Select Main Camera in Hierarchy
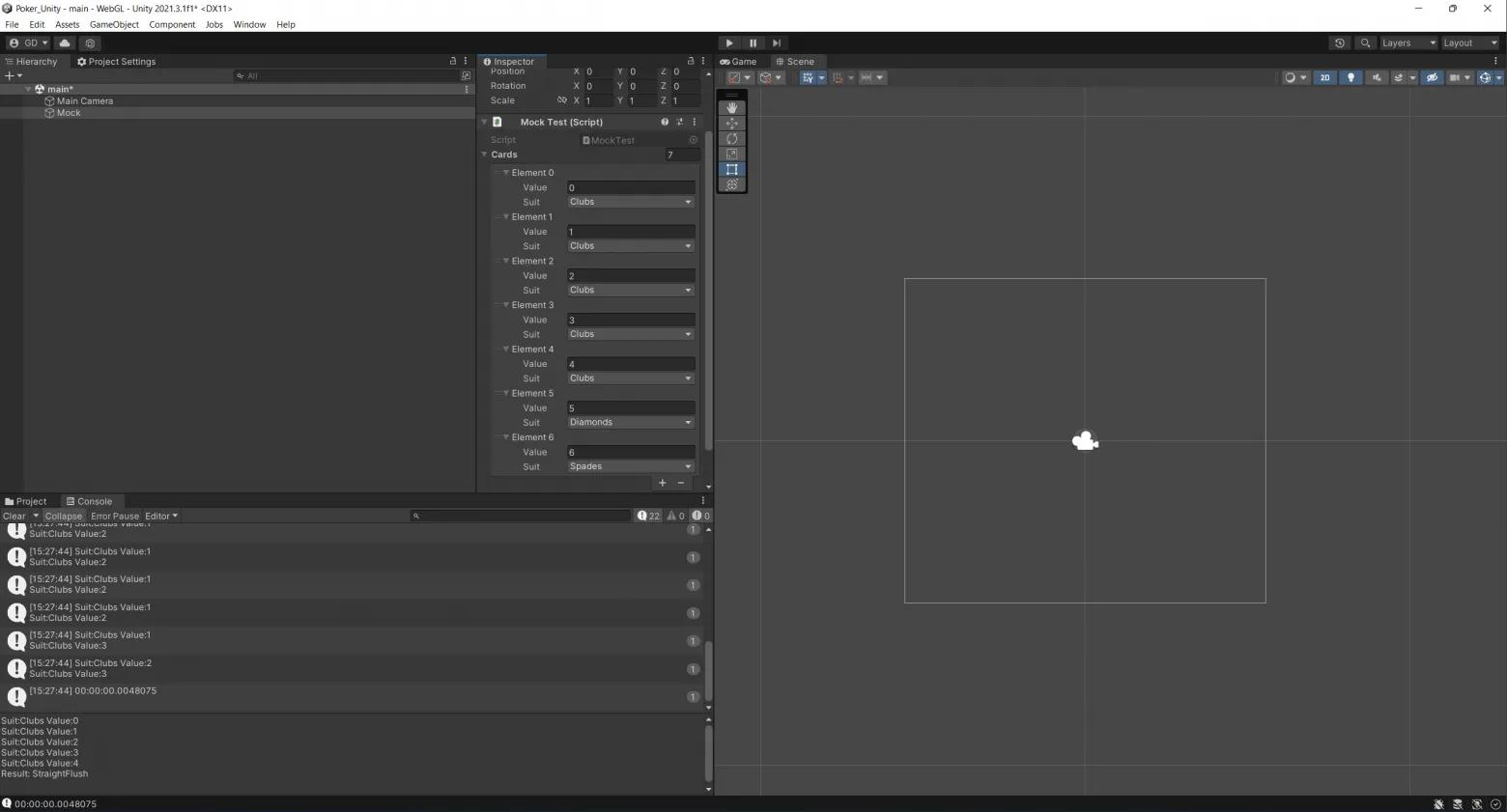 pos(85,100)
